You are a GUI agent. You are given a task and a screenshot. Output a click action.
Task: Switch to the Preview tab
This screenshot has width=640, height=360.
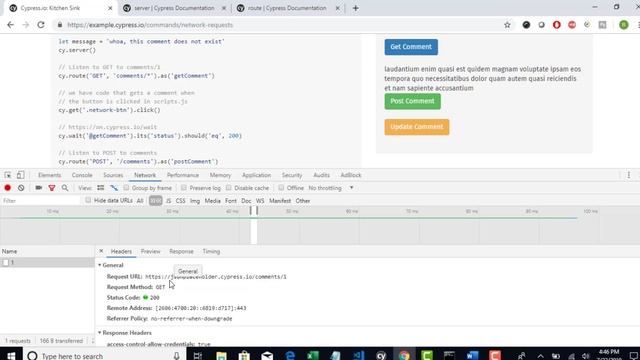(x=151, y=251)
